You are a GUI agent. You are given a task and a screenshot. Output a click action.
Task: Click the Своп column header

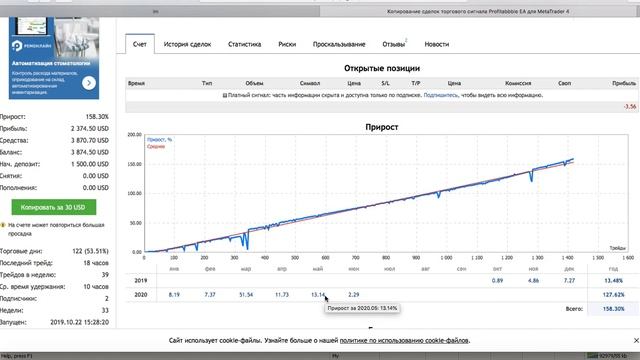click(x=564, y=83)
